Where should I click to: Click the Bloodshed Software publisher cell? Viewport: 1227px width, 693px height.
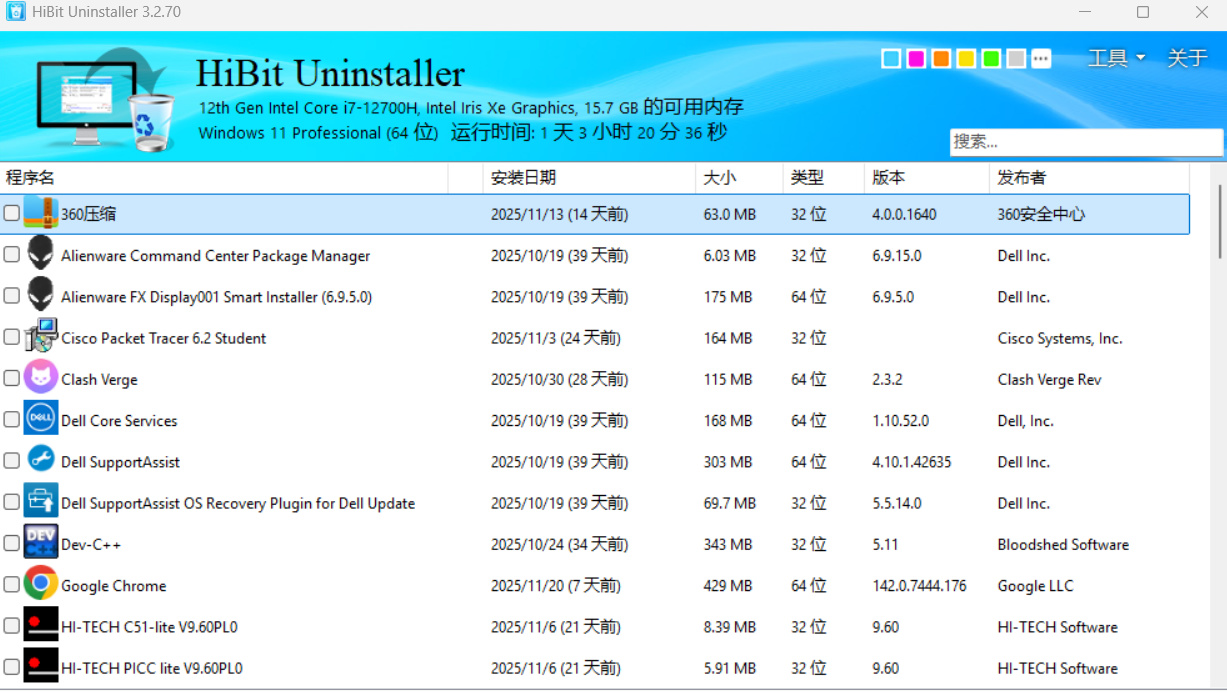pos(1063,545)
